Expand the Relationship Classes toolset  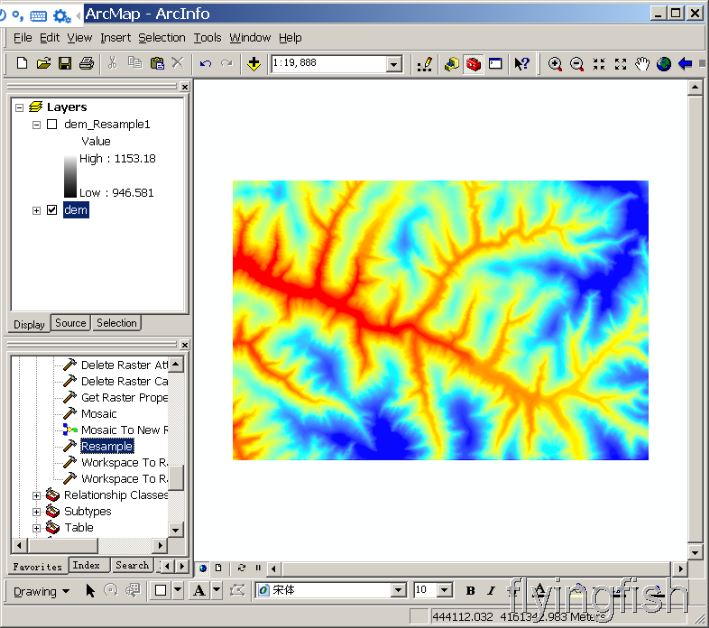tap(37, 495)
